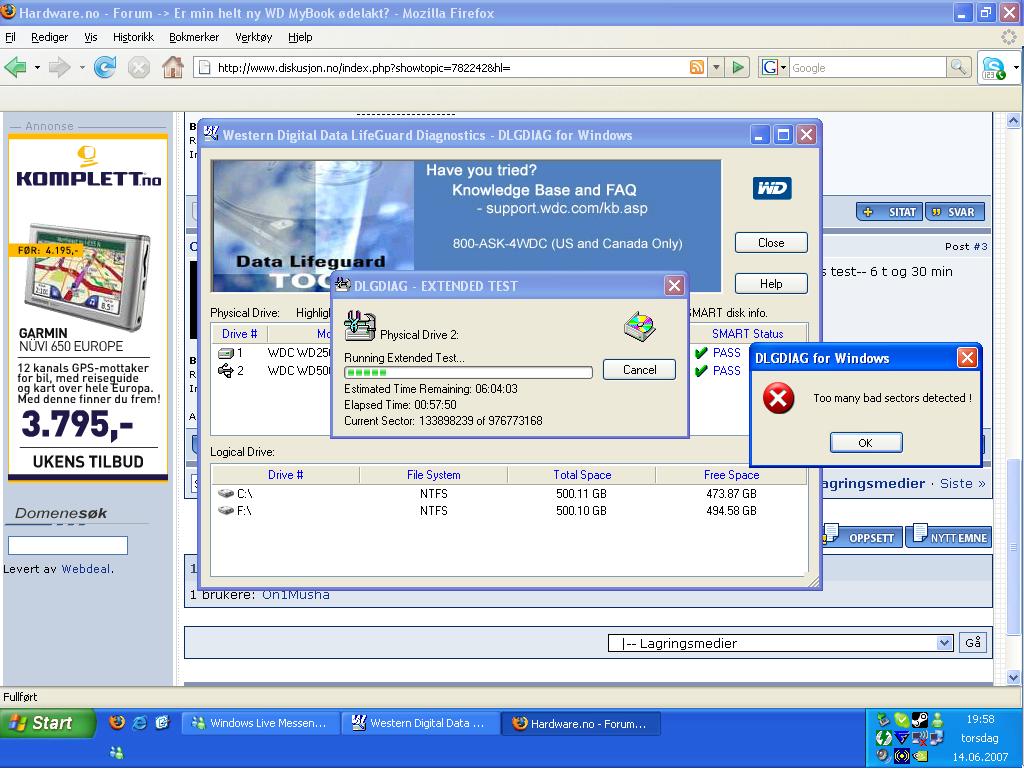Click the green Go arrow beside URL

pyautogui.click(x=738, y=67)
